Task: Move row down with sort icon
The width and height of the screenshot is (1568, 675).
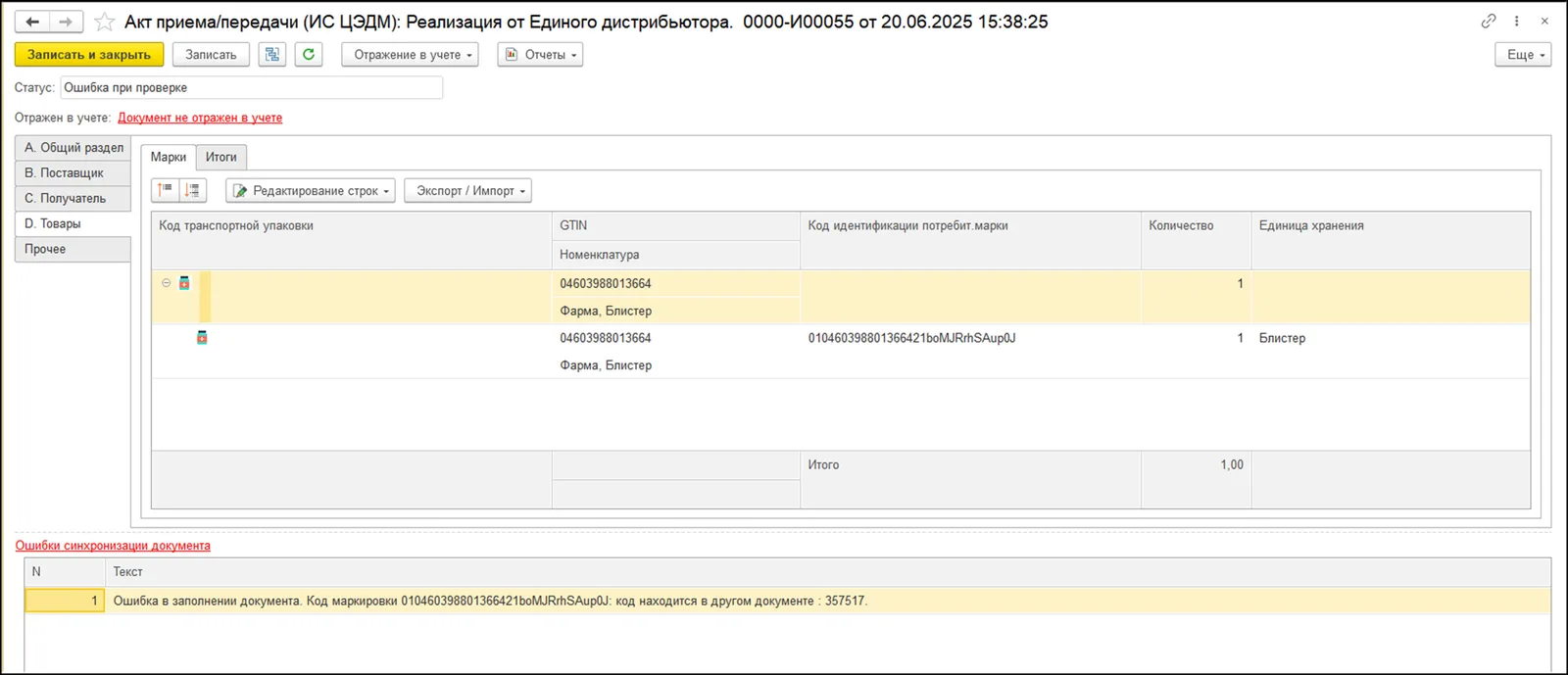Action: pos(192,190)
